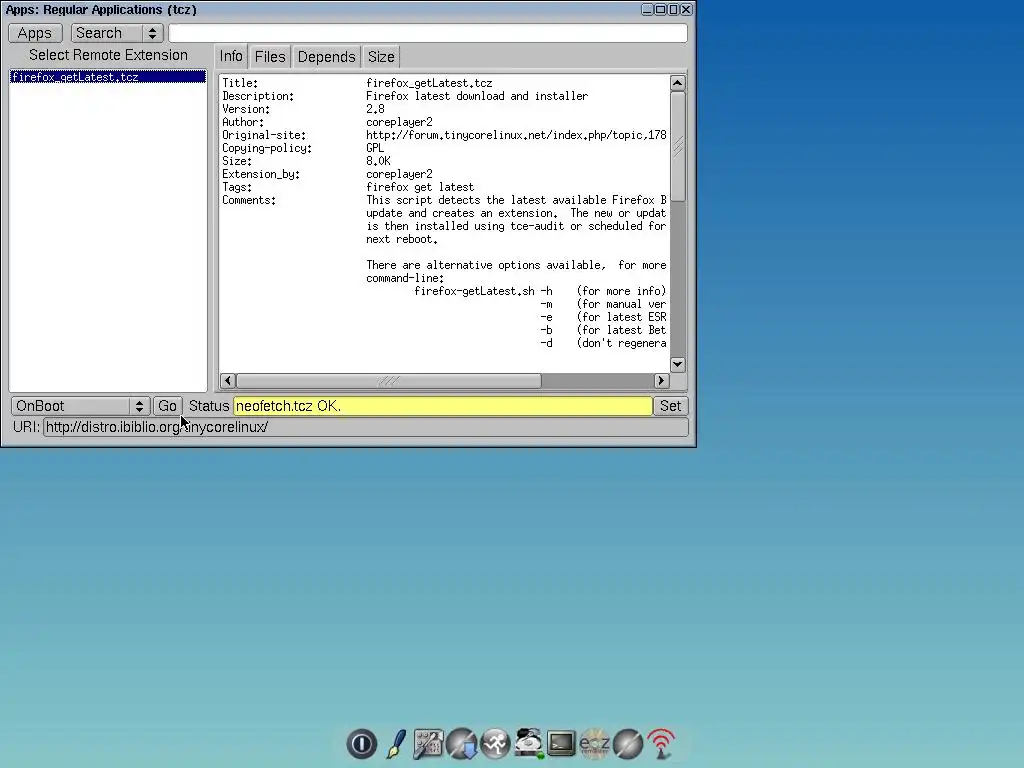Close the Apps window
Image resolution: width=1024 pixels, height=768 pixels.
coord(686,9)
